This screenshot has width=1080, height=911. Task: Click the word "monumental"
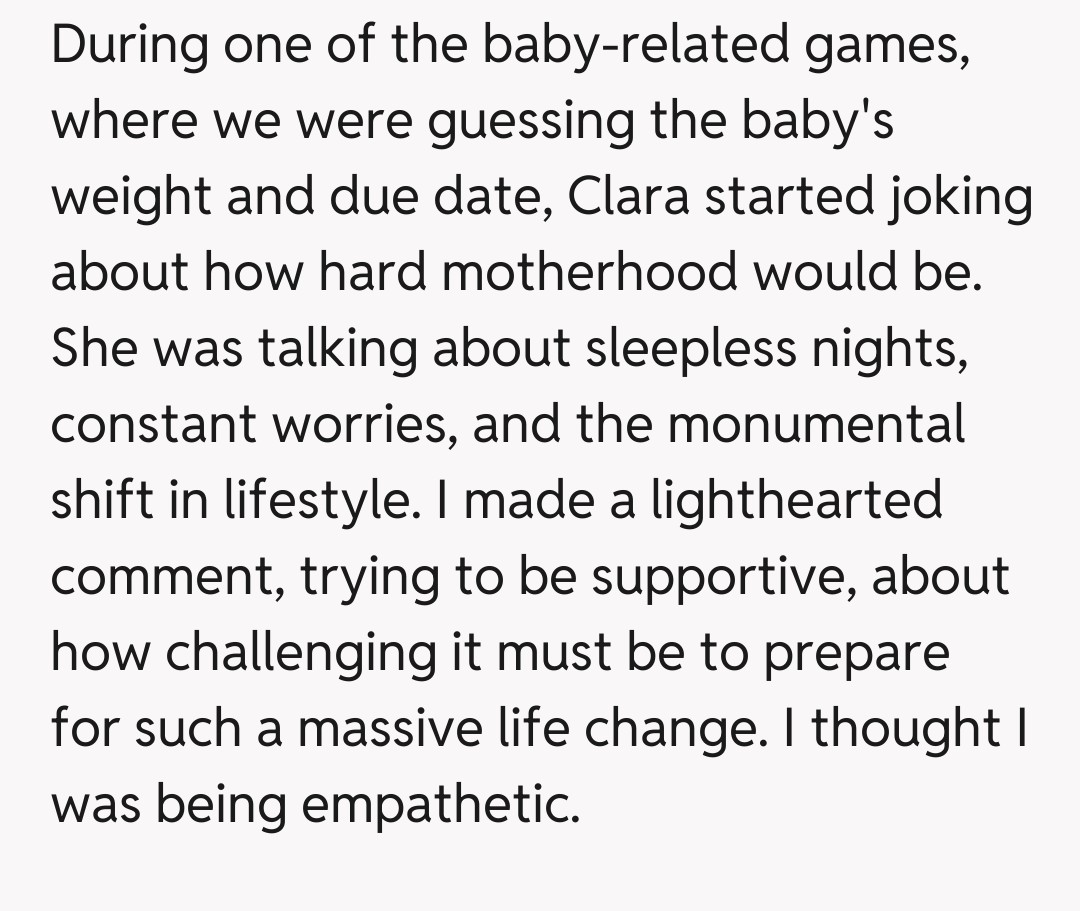817,424
